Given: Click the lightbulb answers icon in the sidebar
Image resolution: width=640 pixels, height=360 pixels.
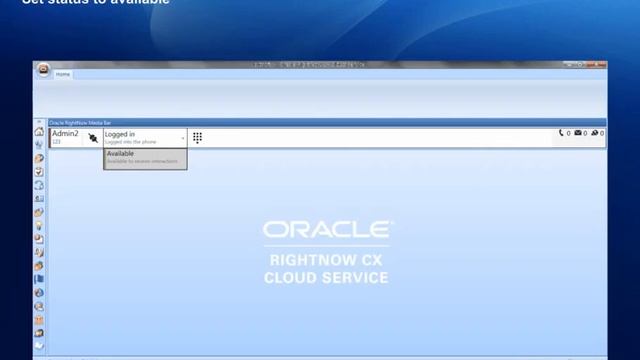Looking at the screenshot, I should (x=39, y=226).
